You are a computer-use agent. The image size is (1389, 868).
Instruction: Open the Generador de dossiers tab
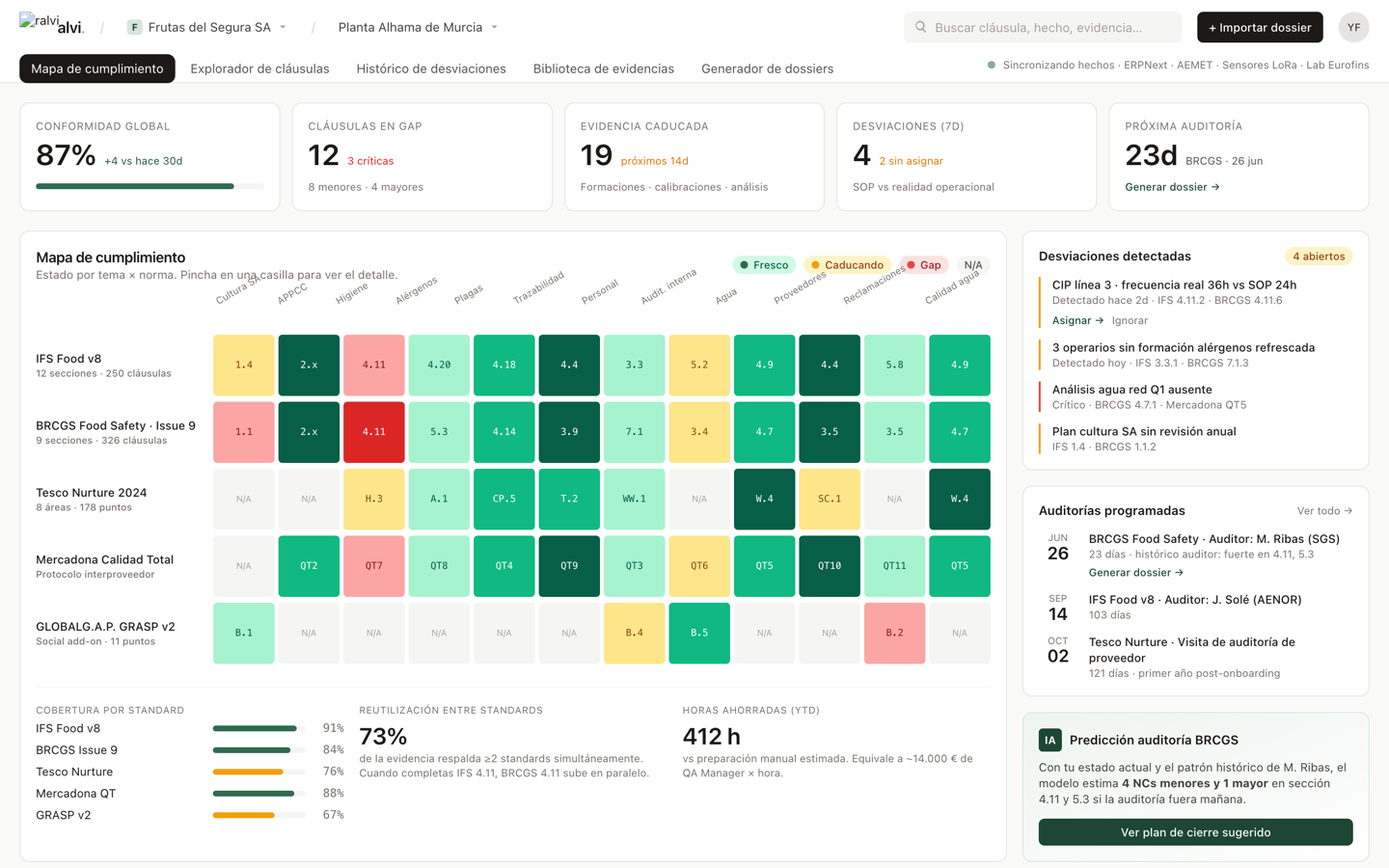[767, 68]
